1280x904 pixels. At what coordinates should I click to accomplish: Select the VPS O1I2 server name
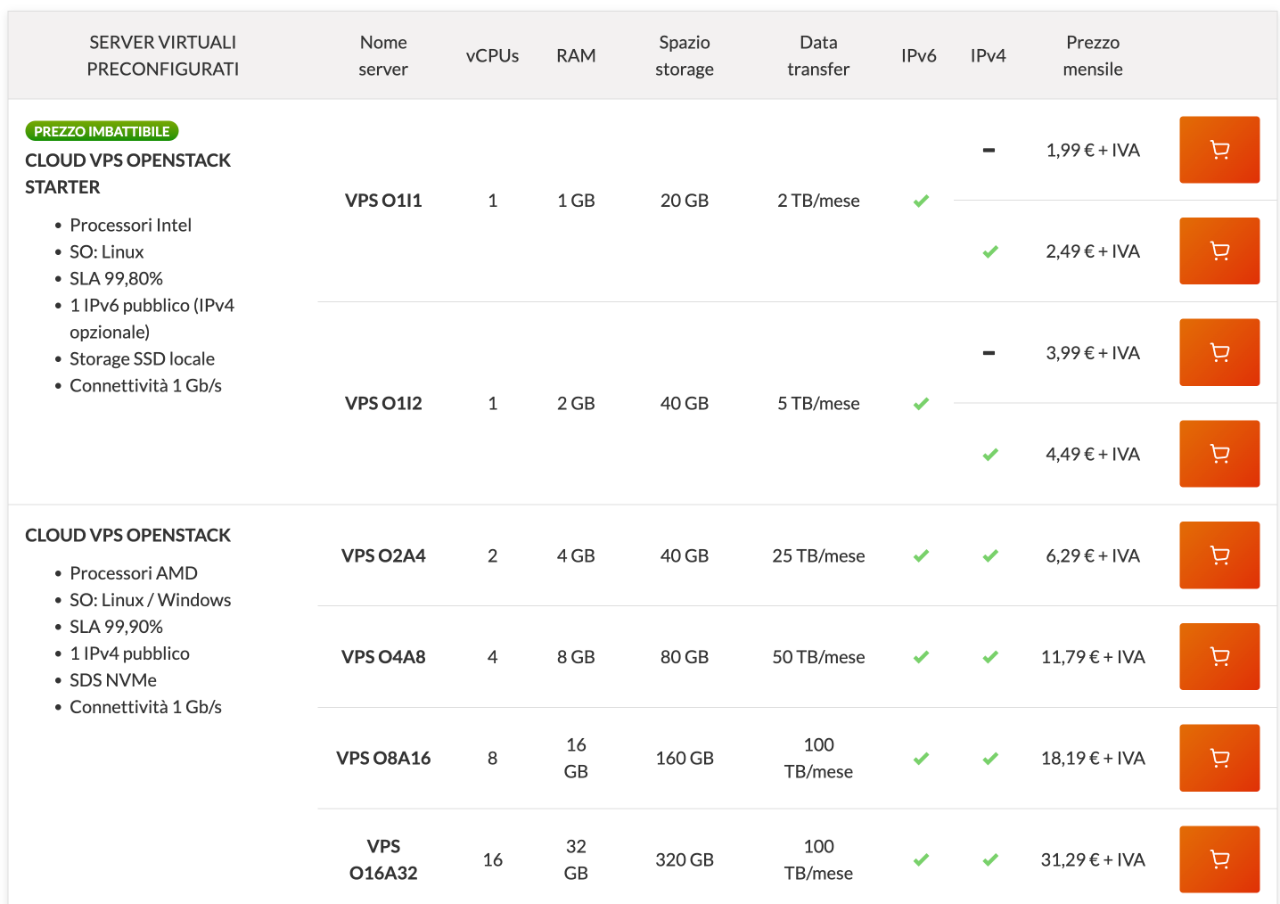coord(383,404)
